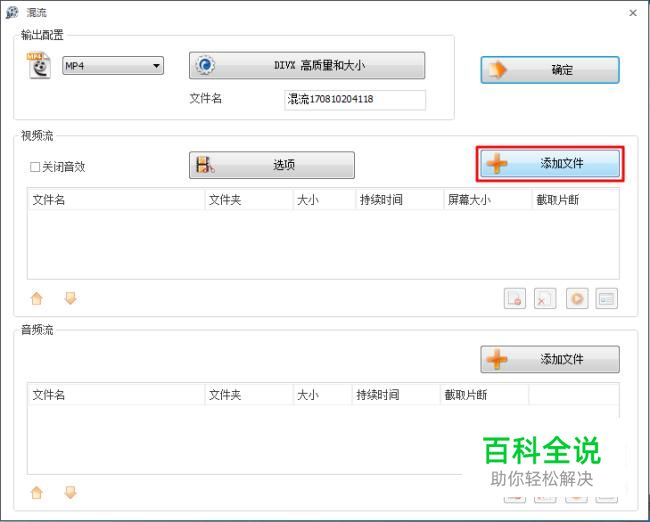Click 截取片断 header in audio list
This screenshot has width=650, height=522.
[x=484, y=394]
